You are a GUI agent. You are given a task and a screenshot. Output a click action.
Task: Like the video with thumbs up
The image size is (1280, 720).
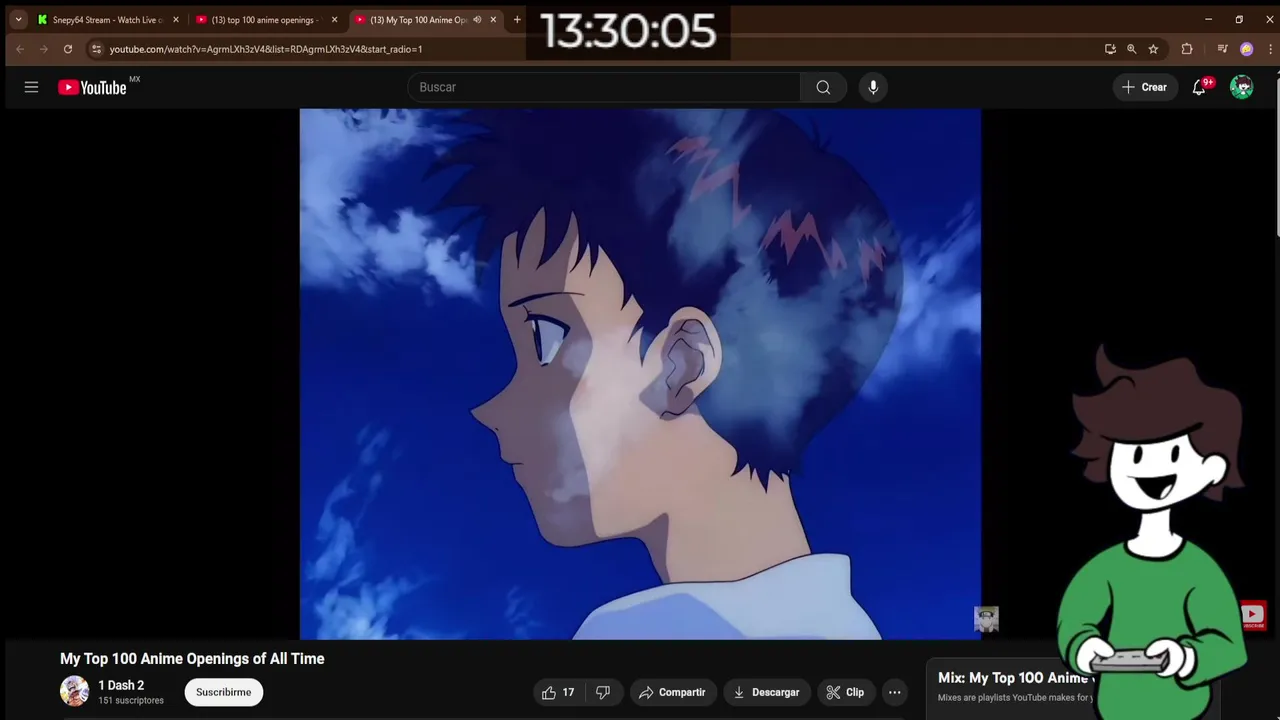(x=558, y=692)
